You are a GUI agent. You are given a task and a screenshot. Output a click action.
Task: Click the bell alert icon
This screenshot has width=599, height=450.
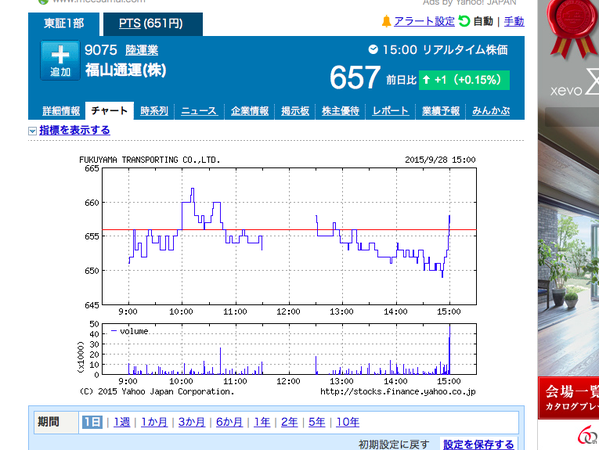[x=386, y=21]
